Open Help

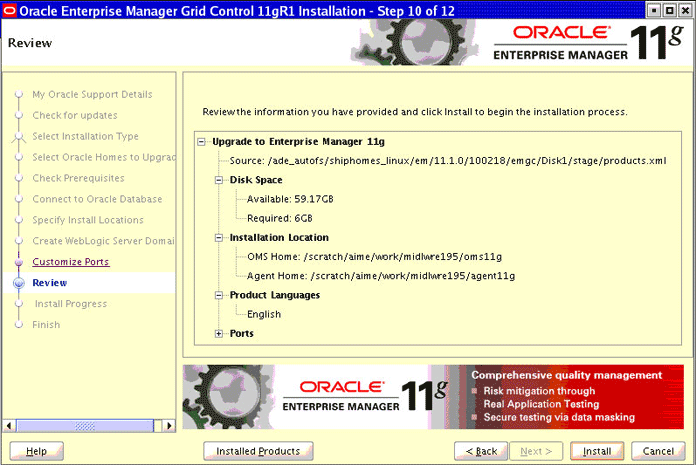click(x=36, y=451)
